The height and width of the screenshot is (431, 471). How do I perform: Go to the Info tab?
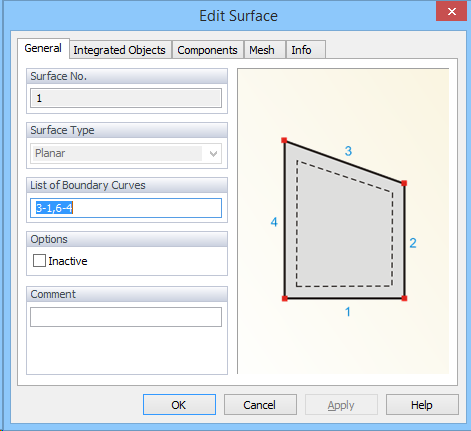coord(301,50)
